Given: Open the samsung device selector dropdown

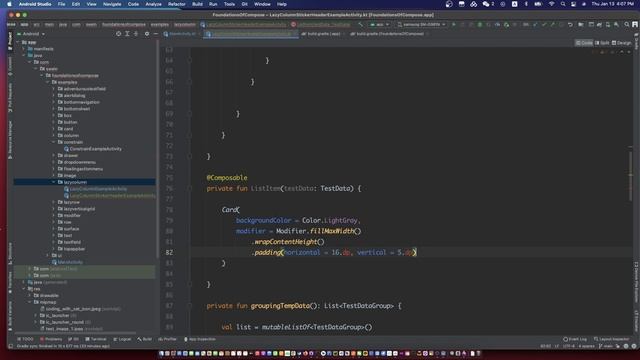Looking at the screenshot, I should click(422, 24).
